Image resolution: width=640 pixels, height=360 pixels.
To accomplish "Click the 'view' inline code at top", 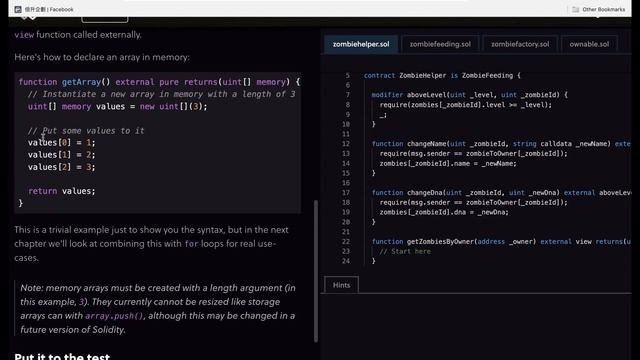I will coord(24,35).
